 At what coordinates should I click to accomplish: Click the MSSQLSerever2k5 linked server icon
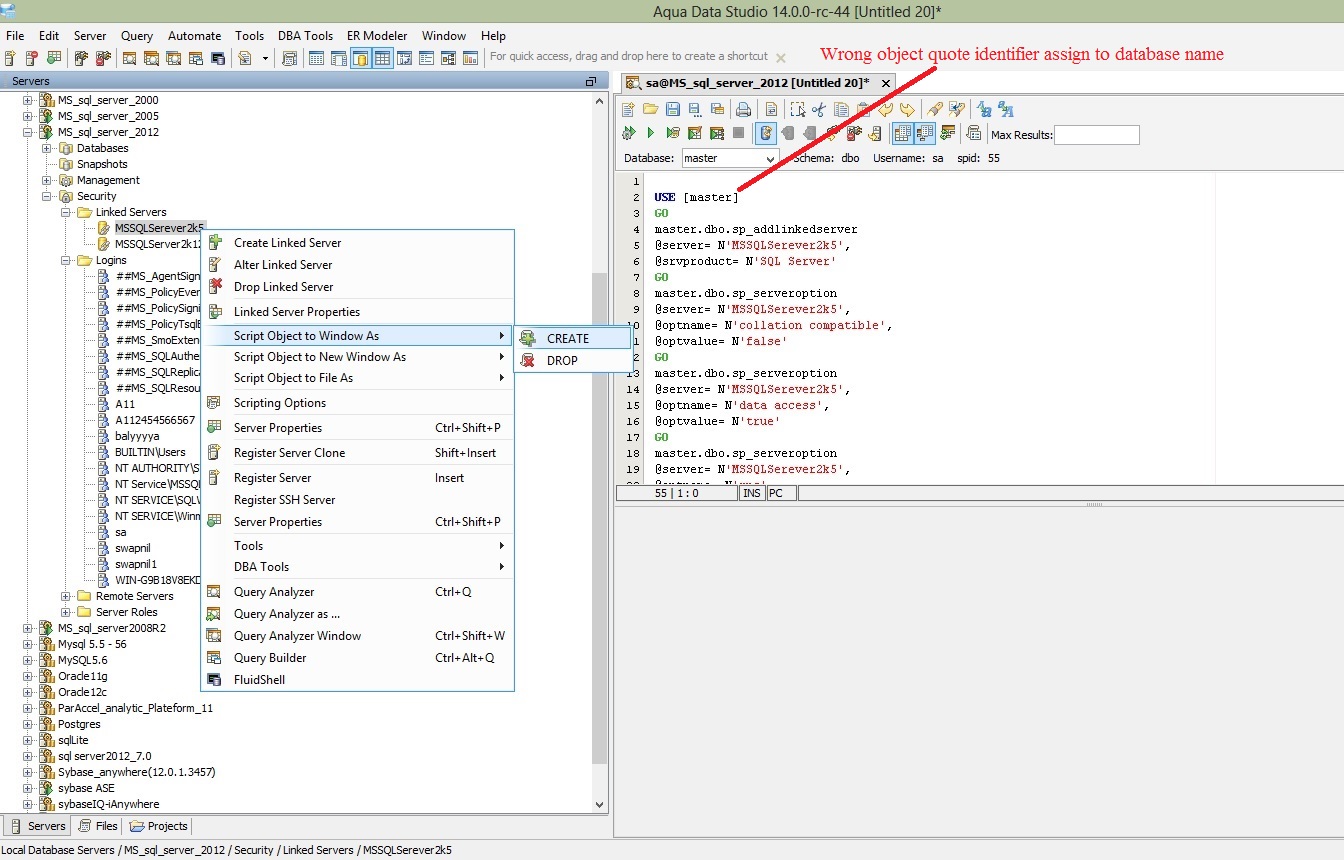104,228
